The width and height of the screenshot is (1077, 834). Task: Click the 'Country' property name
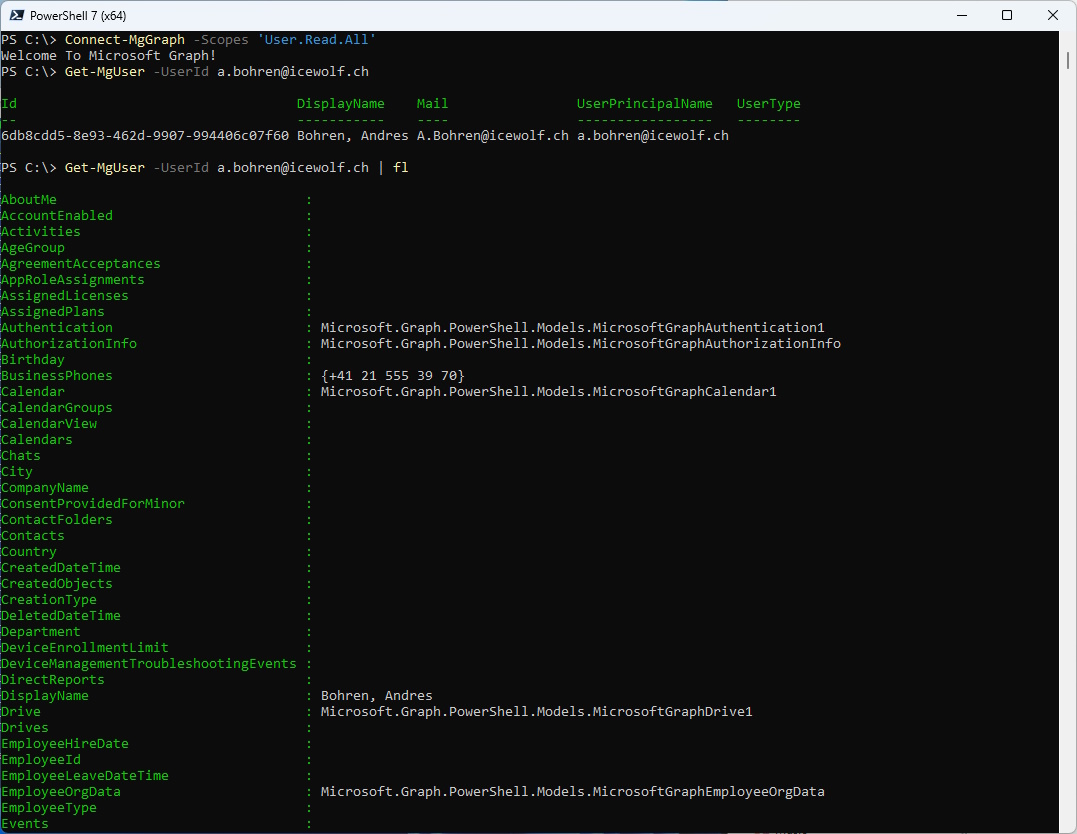coord(29,552)
